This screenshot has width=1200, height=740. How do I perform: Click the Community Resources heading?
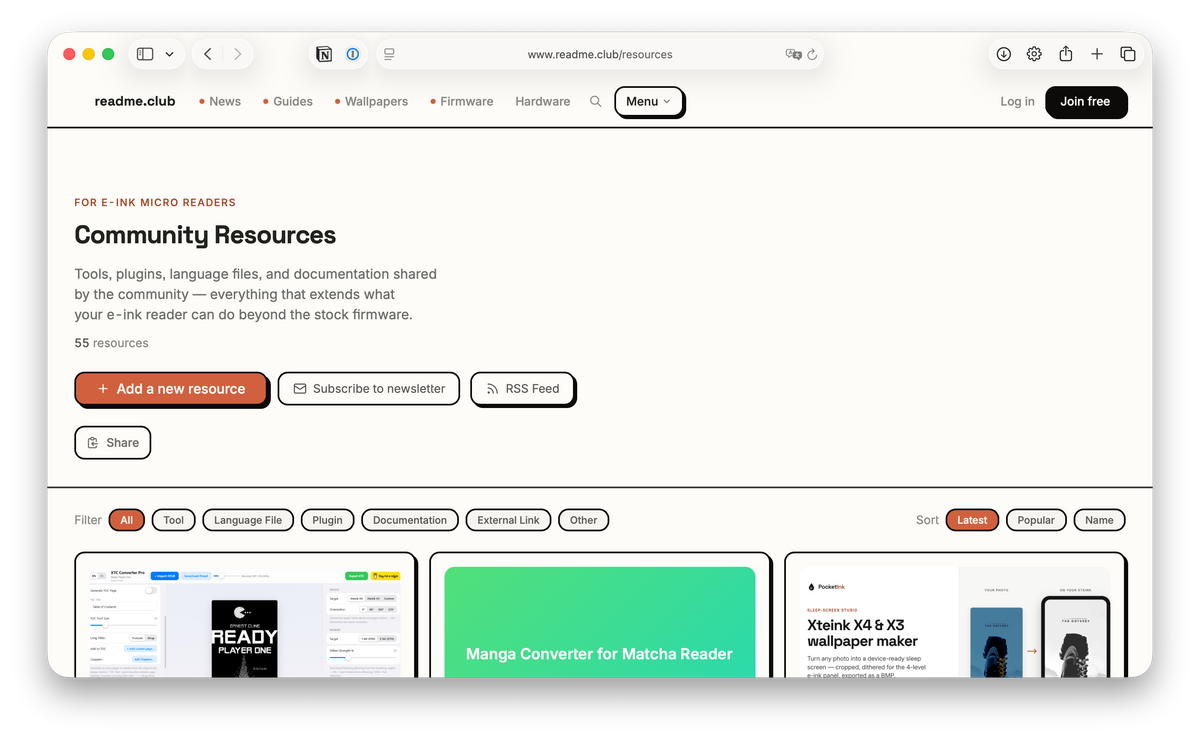click(x=205, y=235)
